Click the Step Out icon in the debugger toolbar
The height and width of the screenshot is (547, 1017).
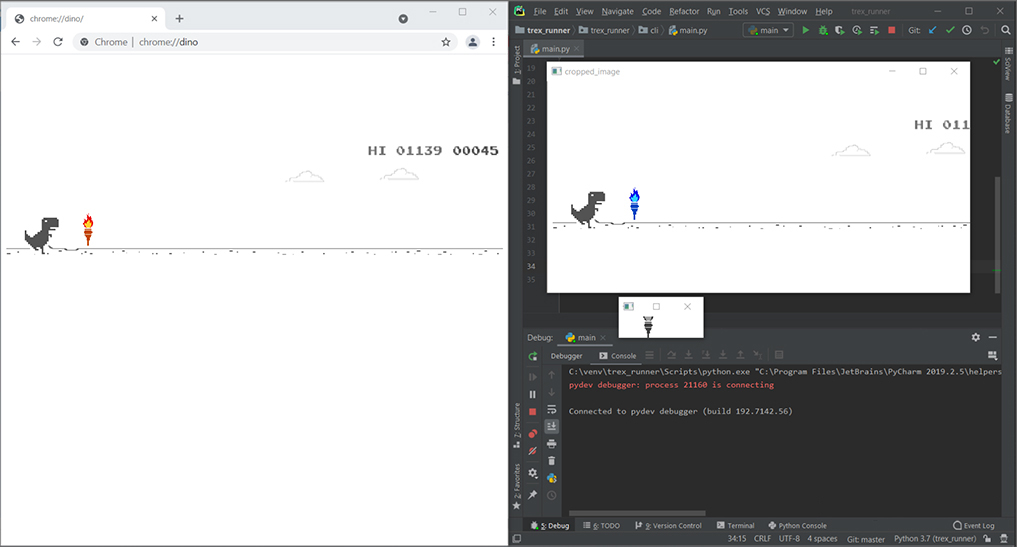point(740,355)
